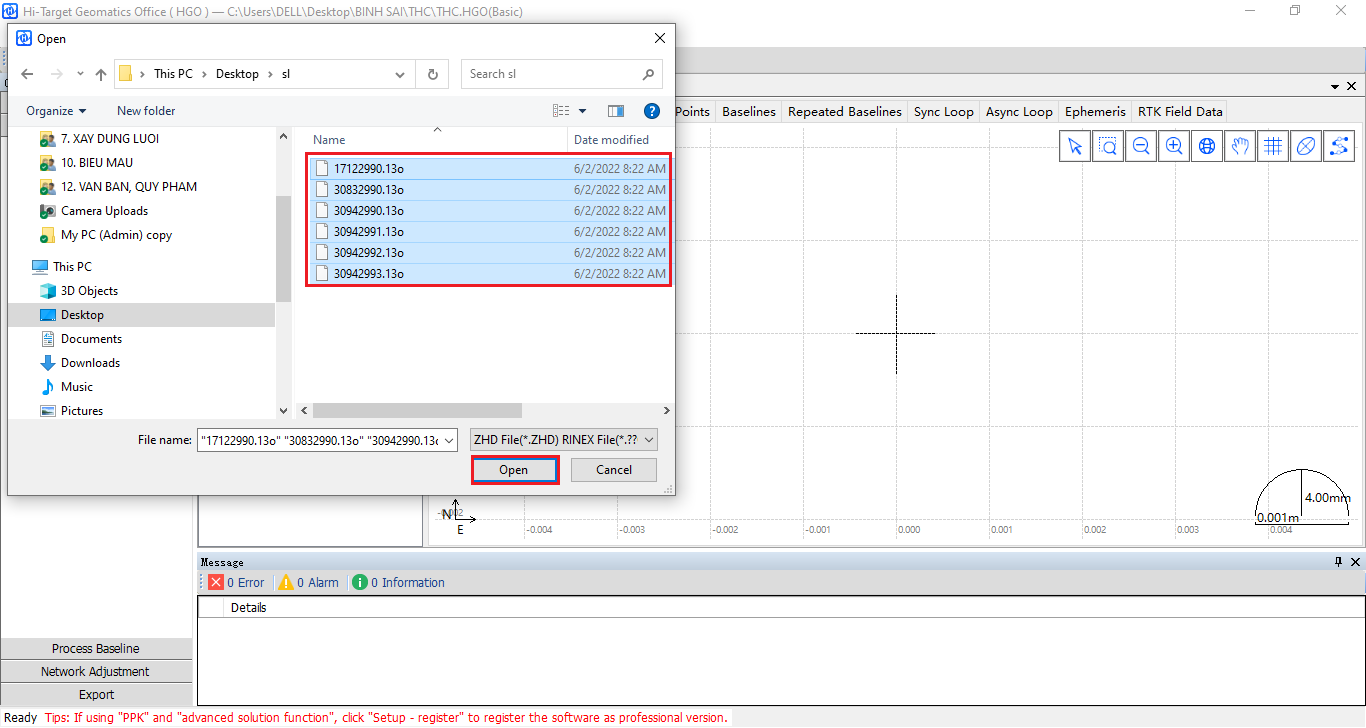
Task: Open the file type filter dropdown
Action: [x=564, y=440]
